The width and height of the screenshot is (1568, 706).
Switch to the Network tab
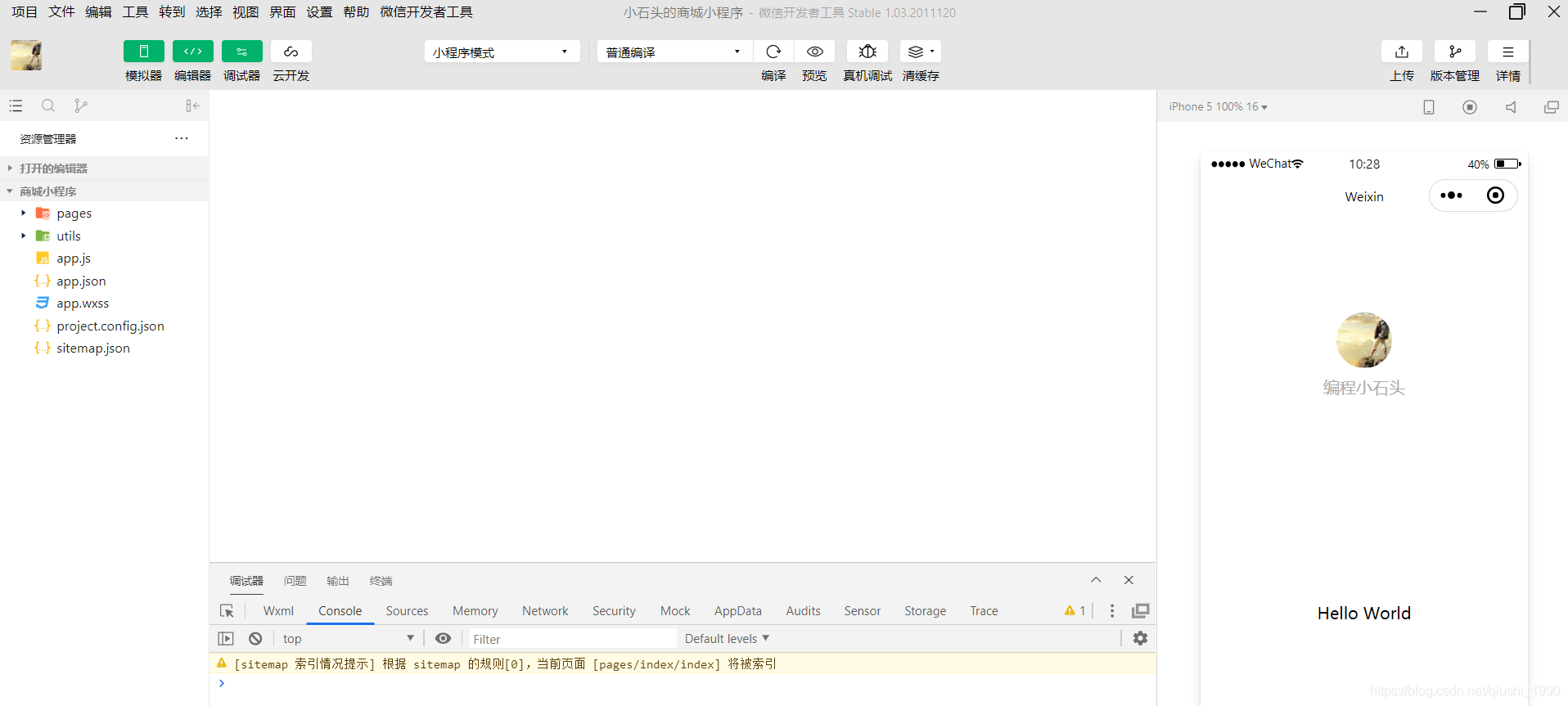545,611
